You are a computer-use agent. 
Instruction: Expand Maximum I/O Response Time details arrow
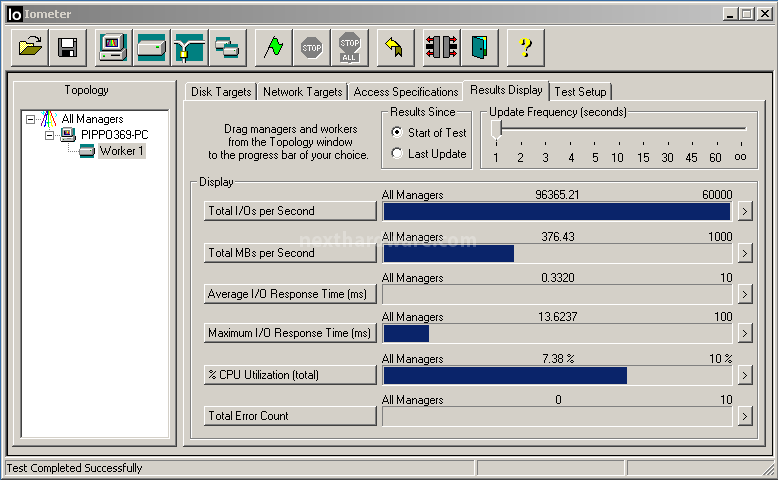744,333
